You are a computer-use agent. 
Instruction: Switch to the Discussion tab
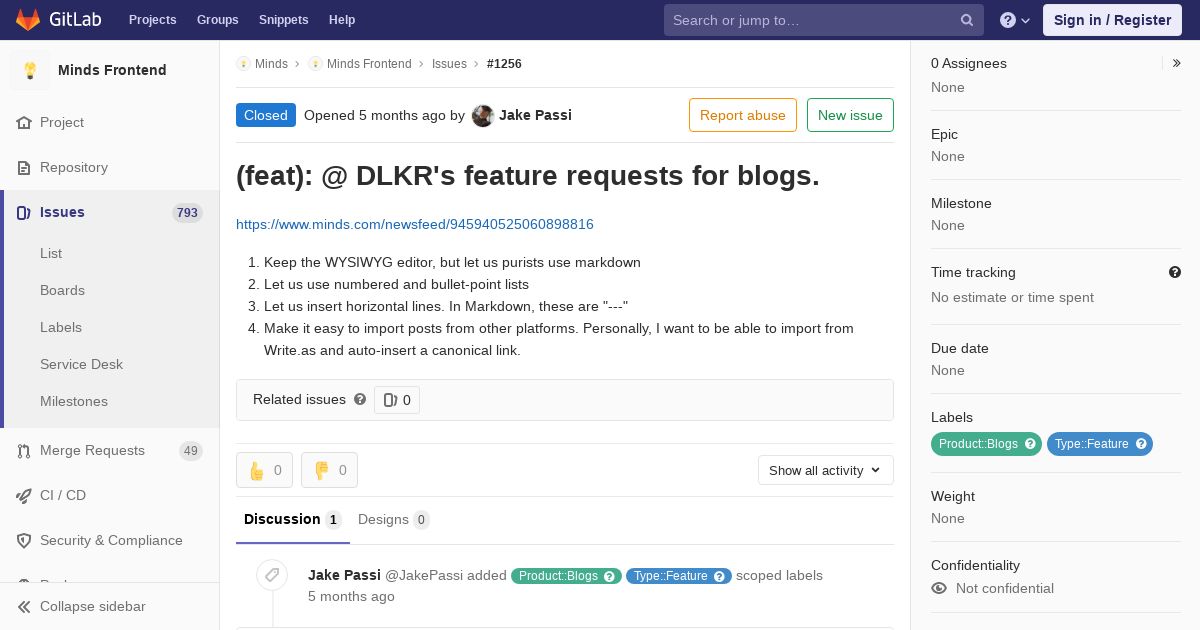[293, 520]
